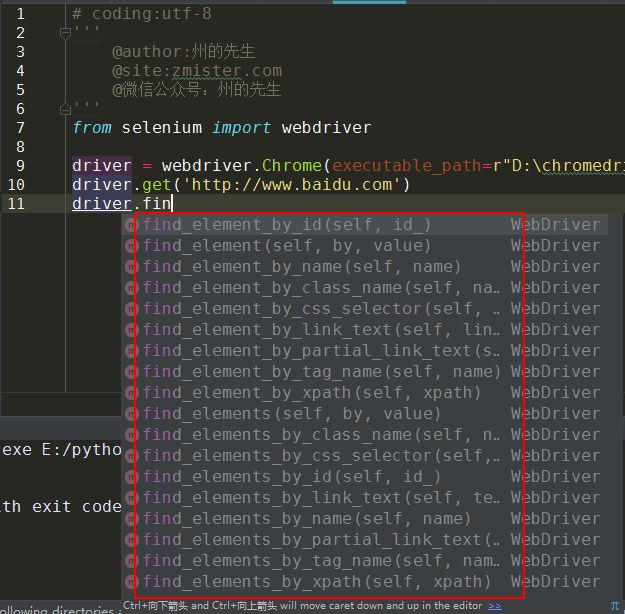Click method icon beside find_element_by_xpath

(131, 393)
